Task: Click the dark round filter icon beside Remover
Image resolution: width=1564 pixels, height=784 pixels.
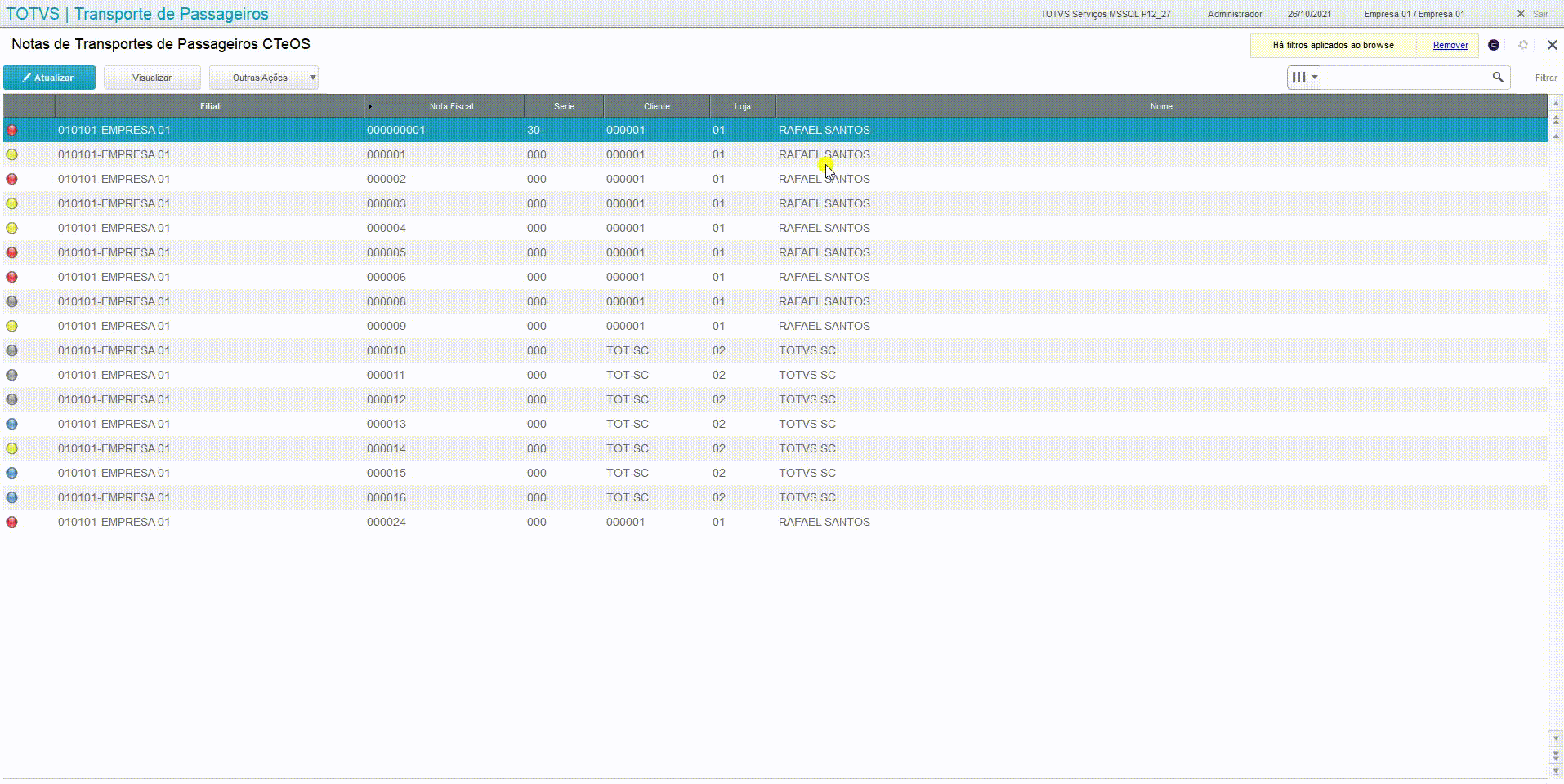Action: tap(1494, 45)
